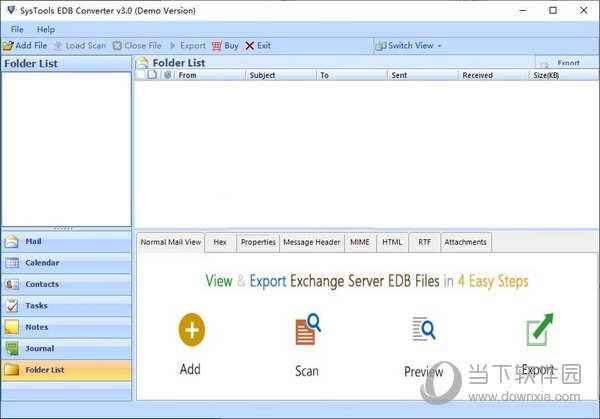
Task: Click the folder icon beside the Folder List heading
Action: [x=142, y=63]
